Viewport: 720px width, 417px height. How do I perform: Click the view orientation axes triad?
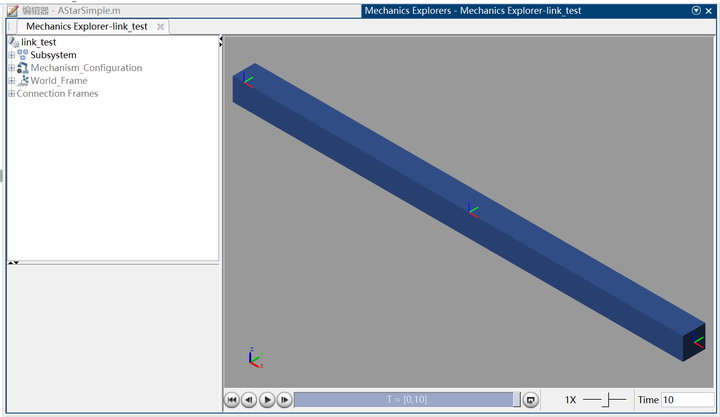click(x=256, y=358)
